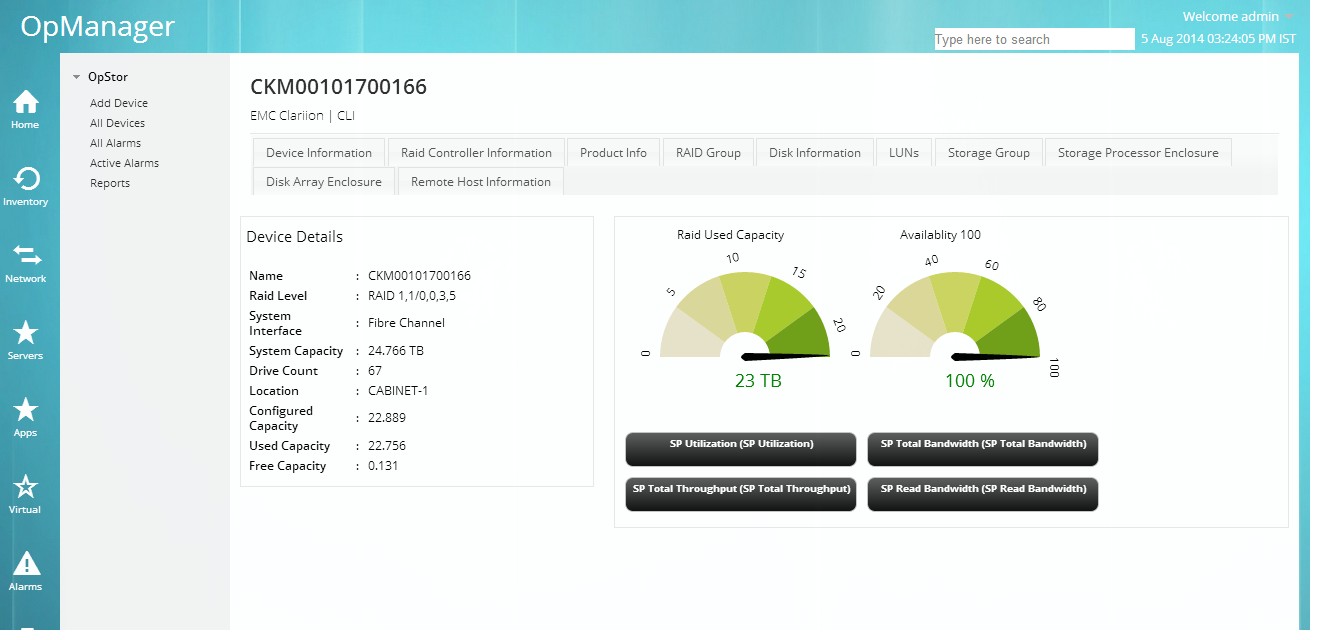Click the Availability gauge dial
The height and width of the screenshot is (640, 1344).
click(x=955, y=315)
